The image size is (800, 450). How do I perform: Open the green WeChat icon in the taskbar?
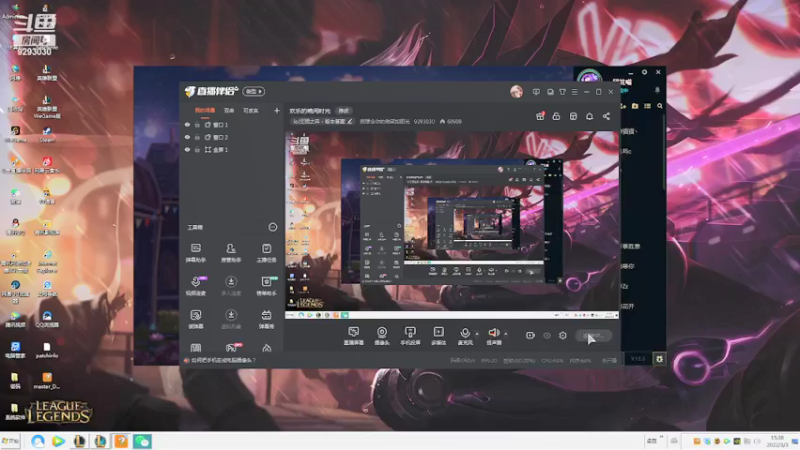tap(142, 441)
